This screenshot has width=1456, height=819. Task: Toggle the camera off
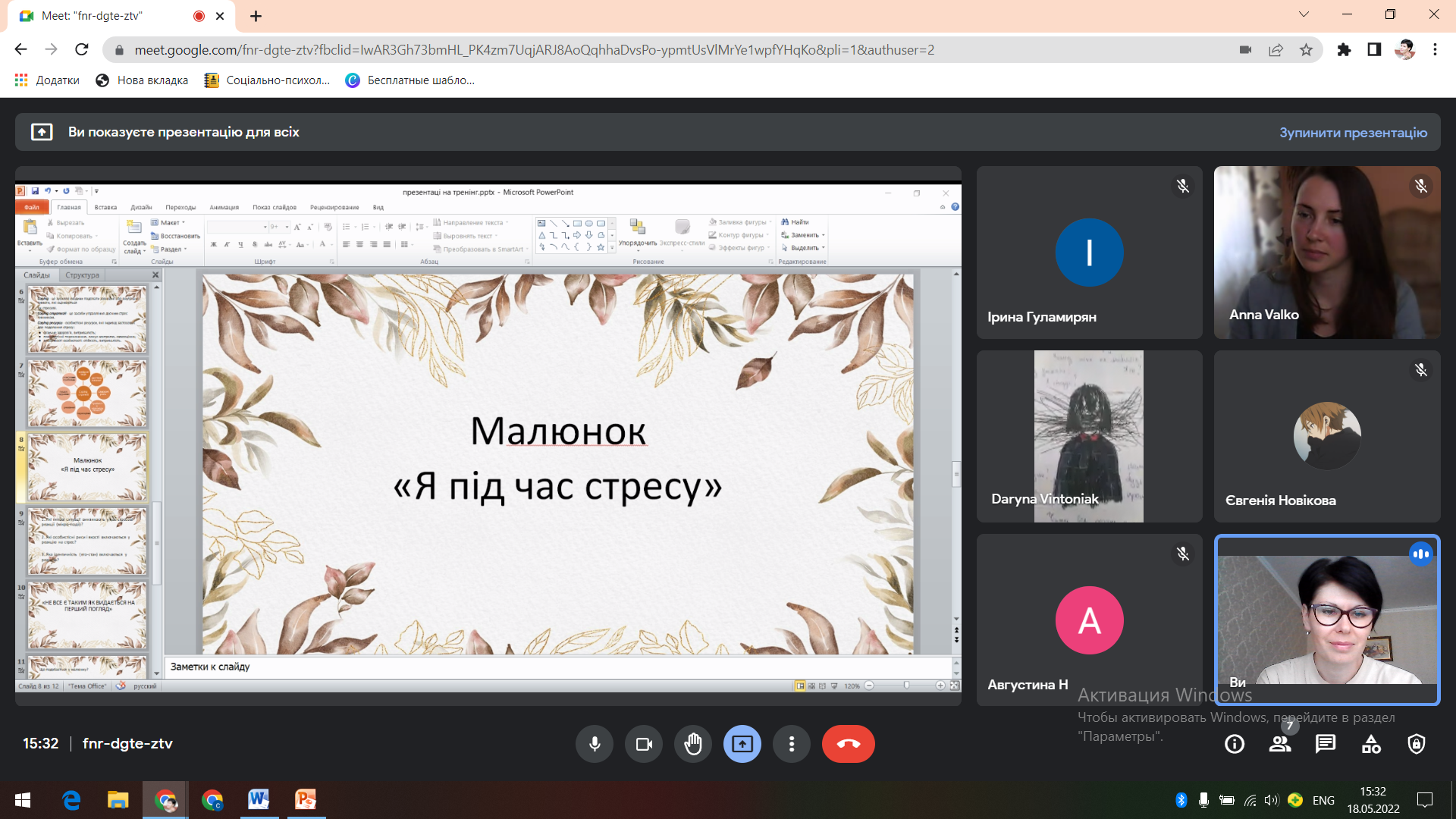point(644,744)
